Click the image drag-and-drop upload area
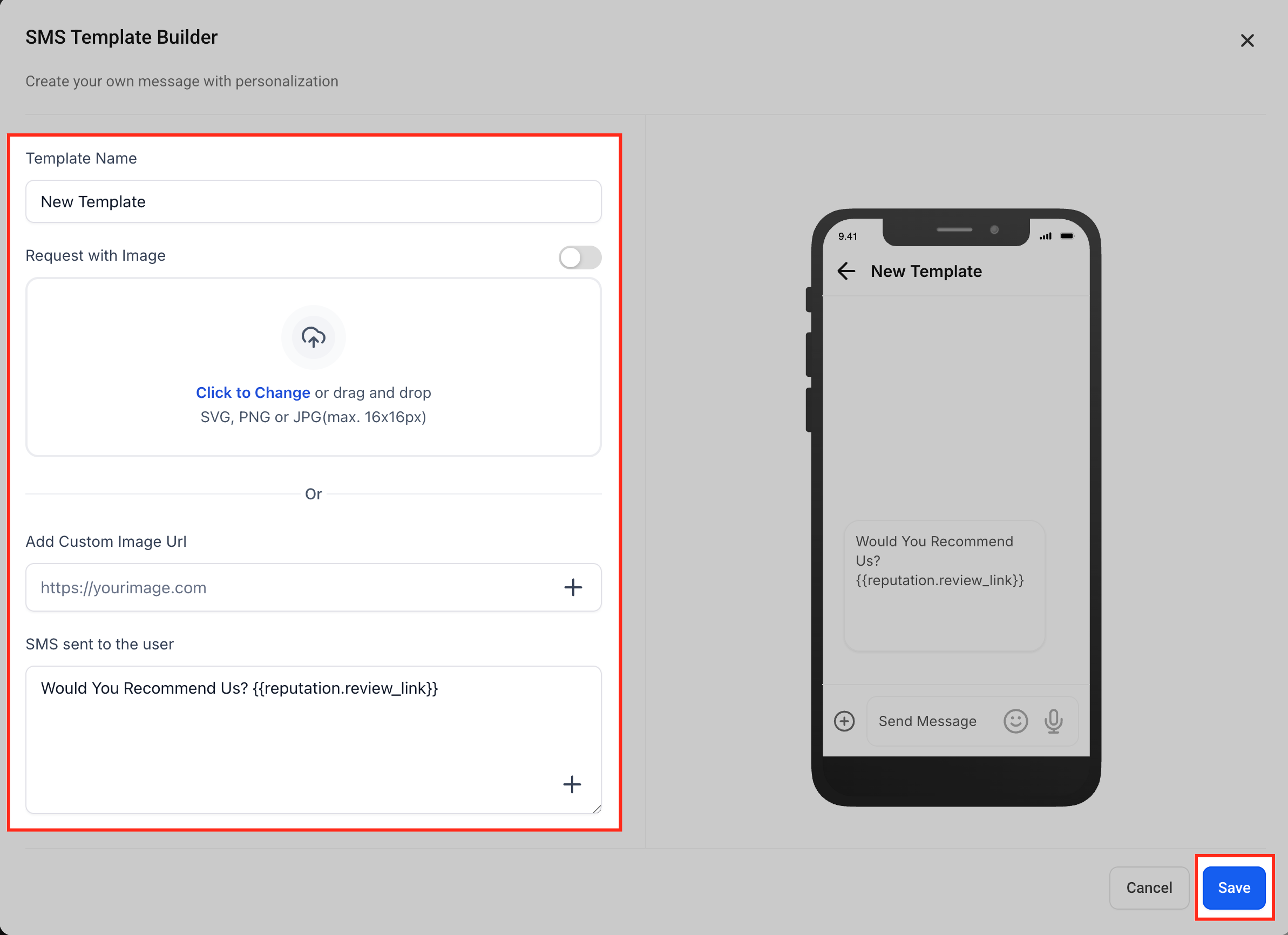1288x935 pixels. coord(313,368)
